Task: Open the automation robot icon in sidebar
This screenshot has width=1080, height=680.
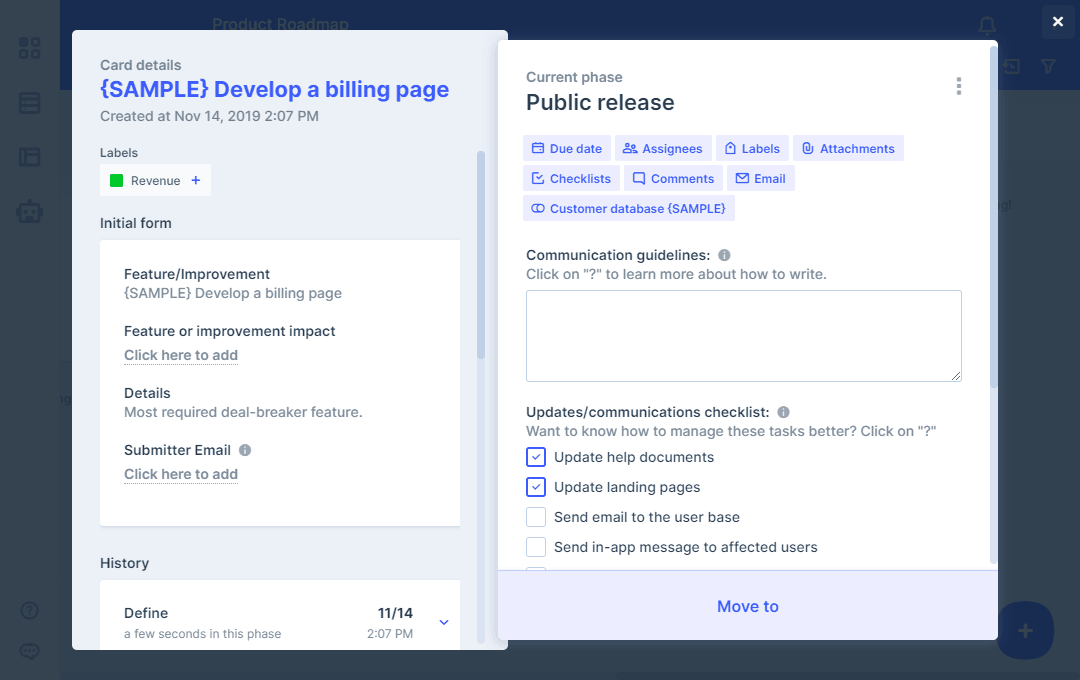Action: (x=30, y=211)
